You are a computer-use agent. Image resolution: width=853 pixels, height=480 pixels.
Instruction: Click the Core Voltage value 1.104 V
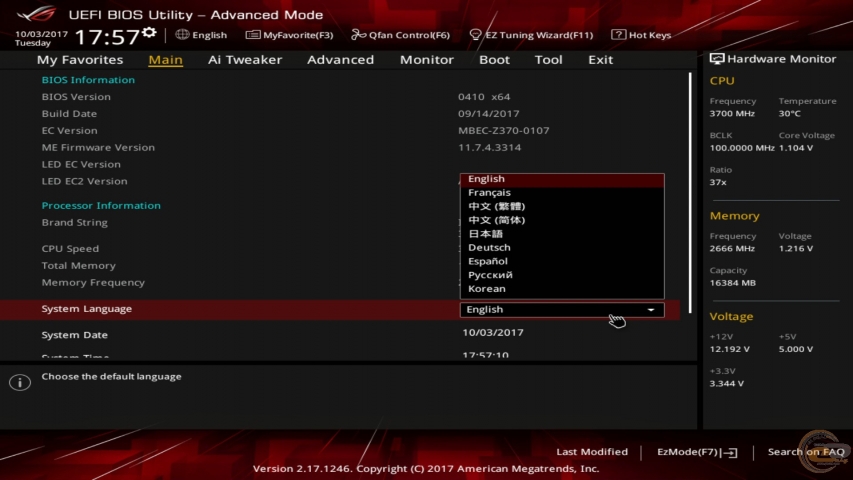tap(796, 148)
